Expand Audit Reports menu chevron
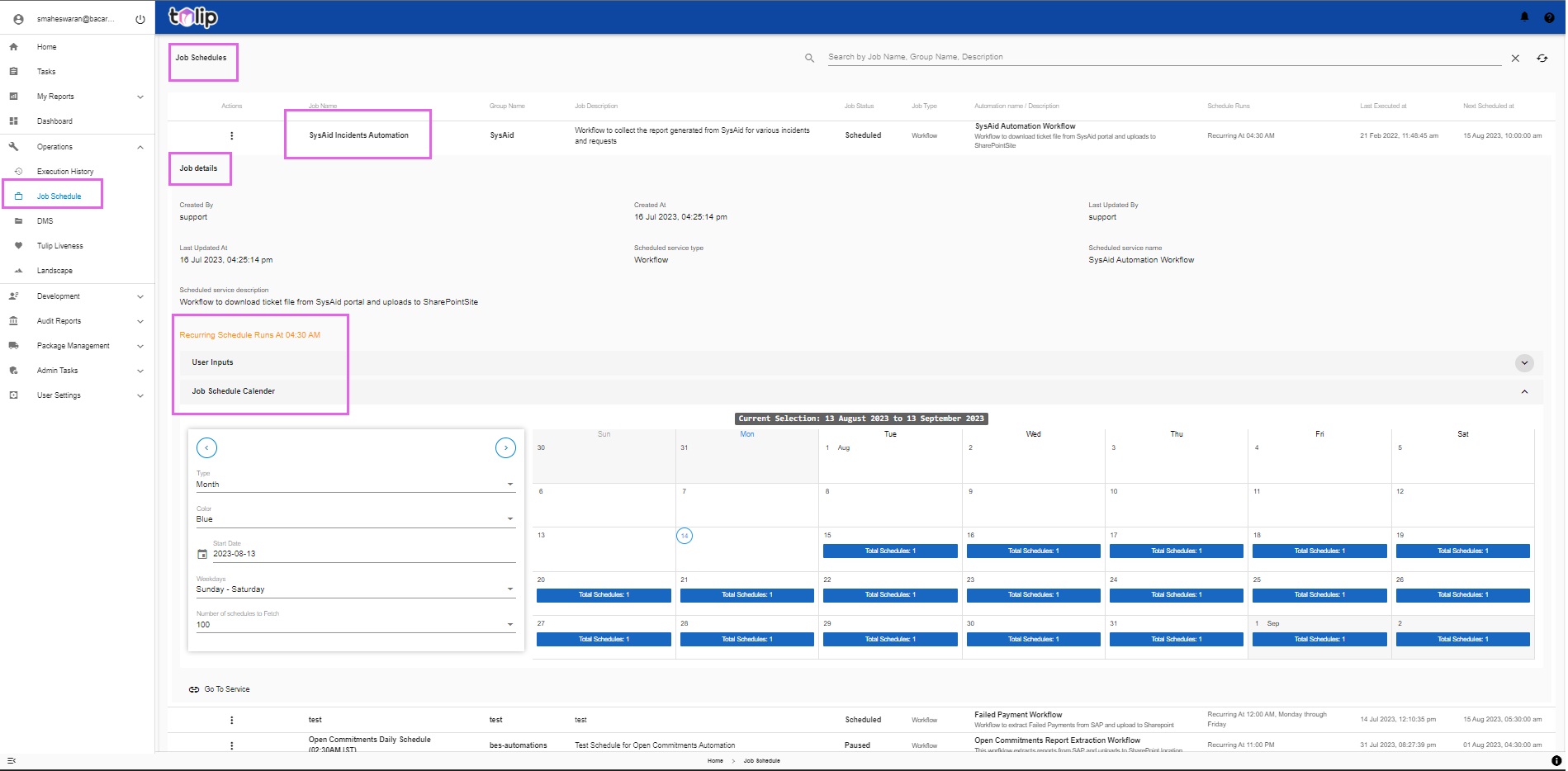This screenshot has width=1568, height=771. (140, 321)
